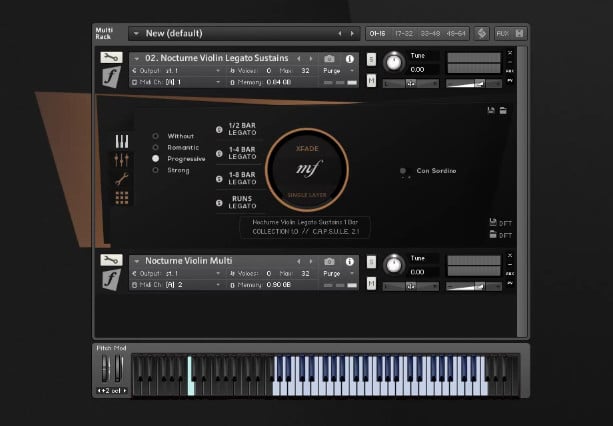Show info for Nocturne Violin Multi
This screenshot has width=613, height=426.
(350, 261)
